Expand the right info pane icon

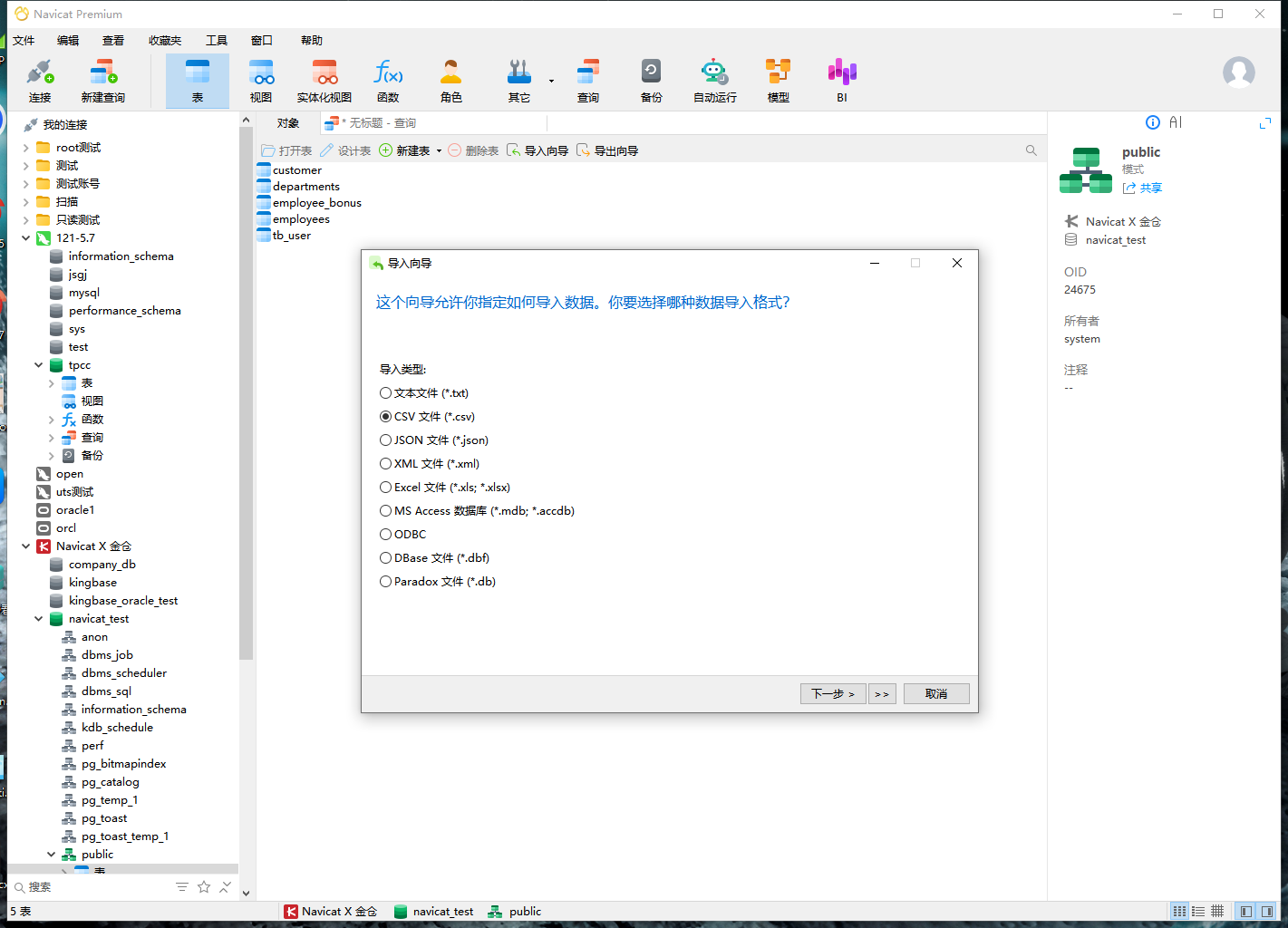tap(1265, 122)
